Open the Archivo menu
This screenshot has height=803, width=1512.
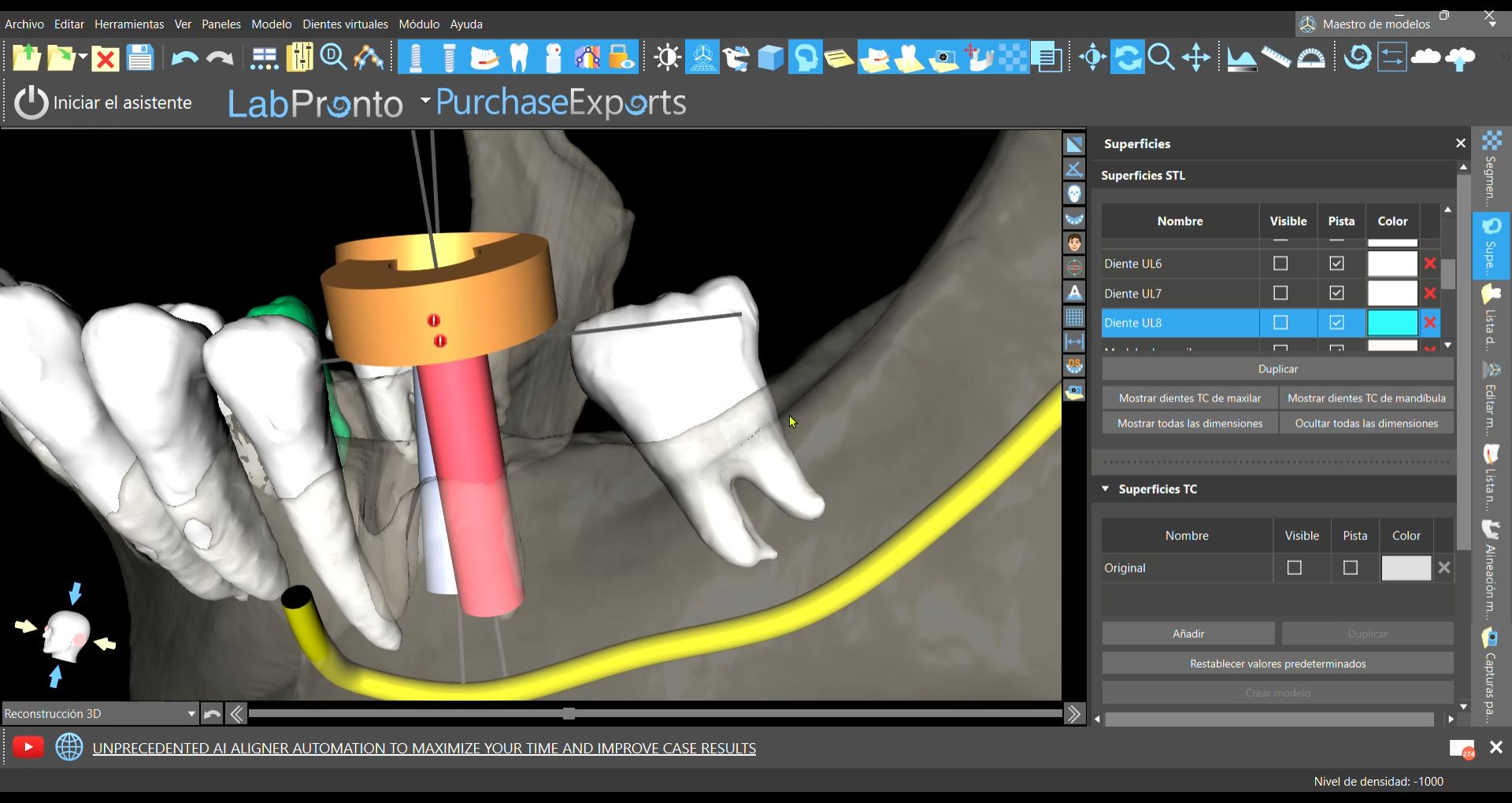tap(24, 24)
